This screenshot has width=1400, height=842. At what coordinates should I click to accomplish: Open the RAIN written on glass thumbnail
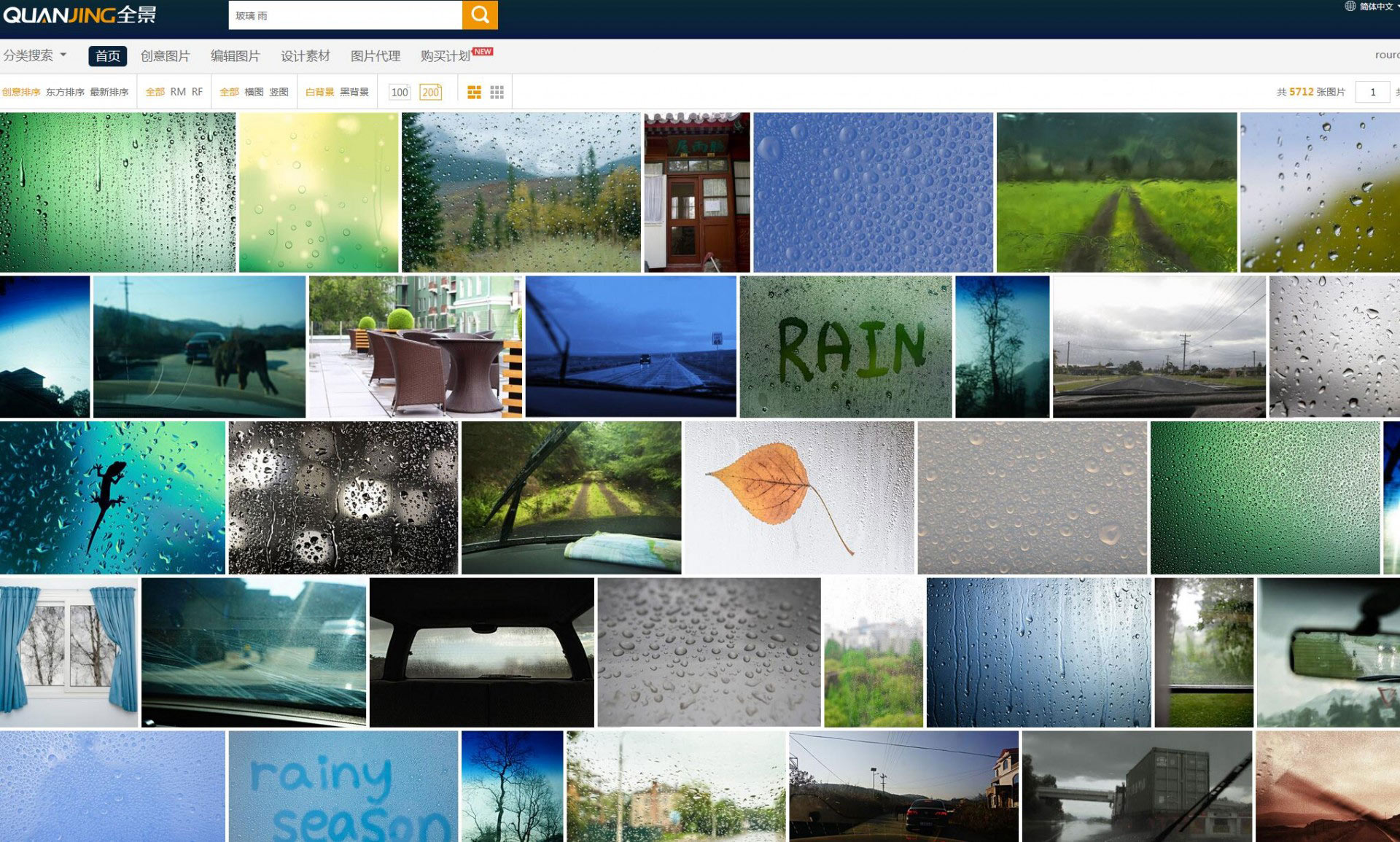point(845,346)
